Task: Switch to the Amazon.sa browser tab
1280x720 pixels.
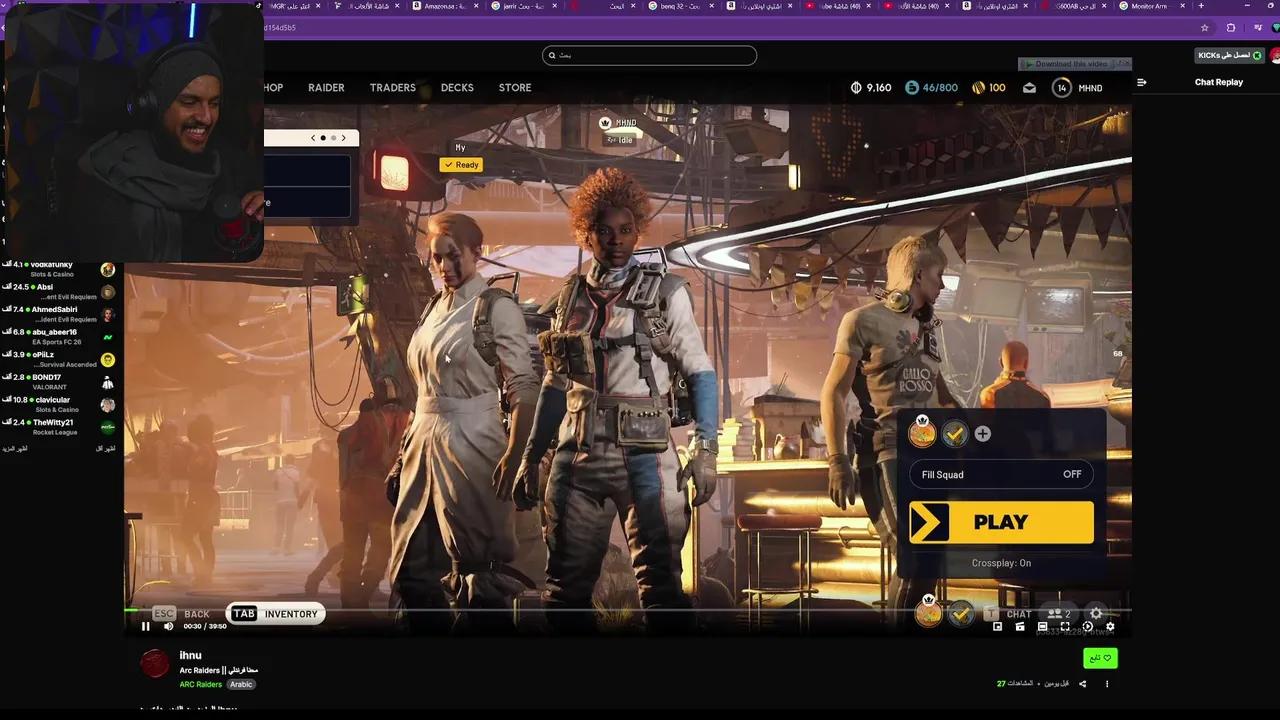Action: (x=445, y=6)
